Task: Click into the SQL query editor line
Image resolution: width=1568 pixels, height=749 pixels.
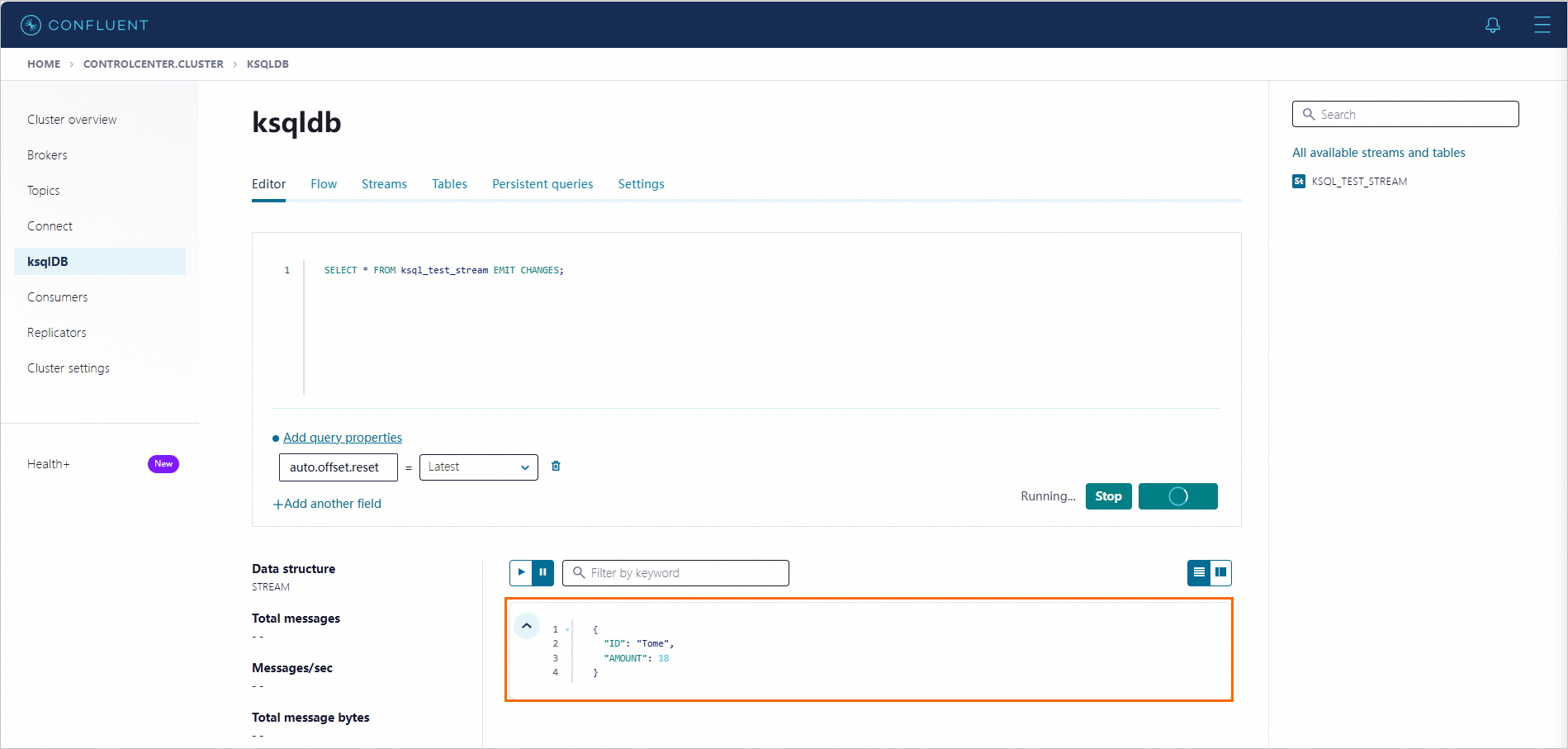Action: (444, 270)
